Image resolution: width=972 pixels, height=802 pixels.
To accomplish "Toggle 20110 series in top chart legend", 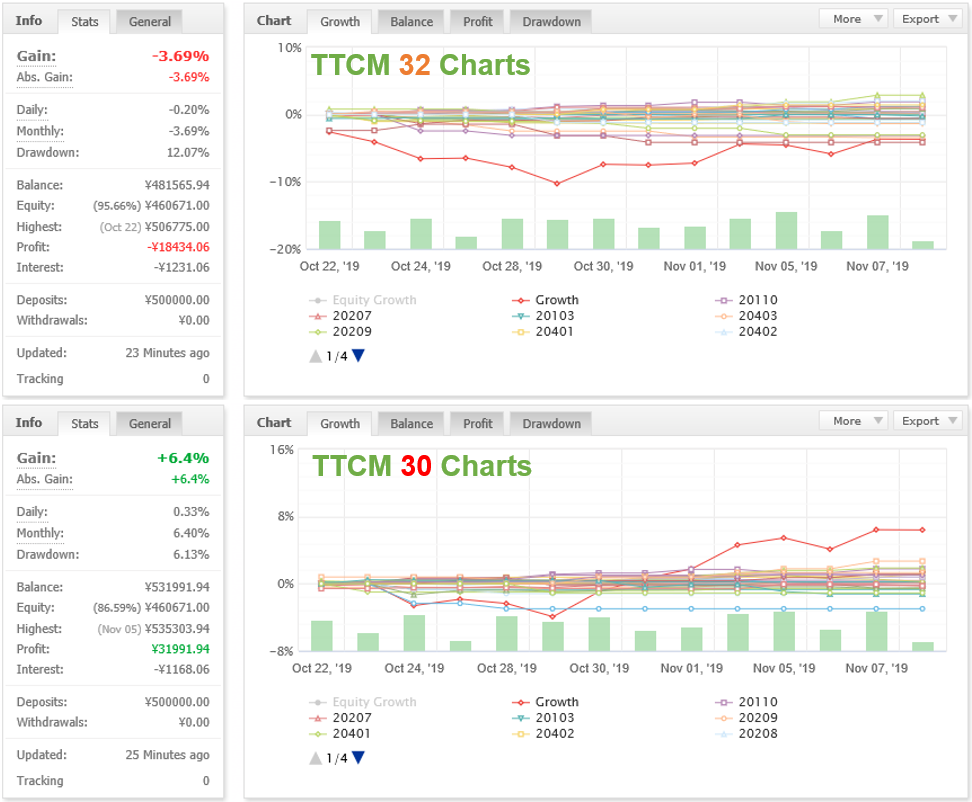I will 746,300.
